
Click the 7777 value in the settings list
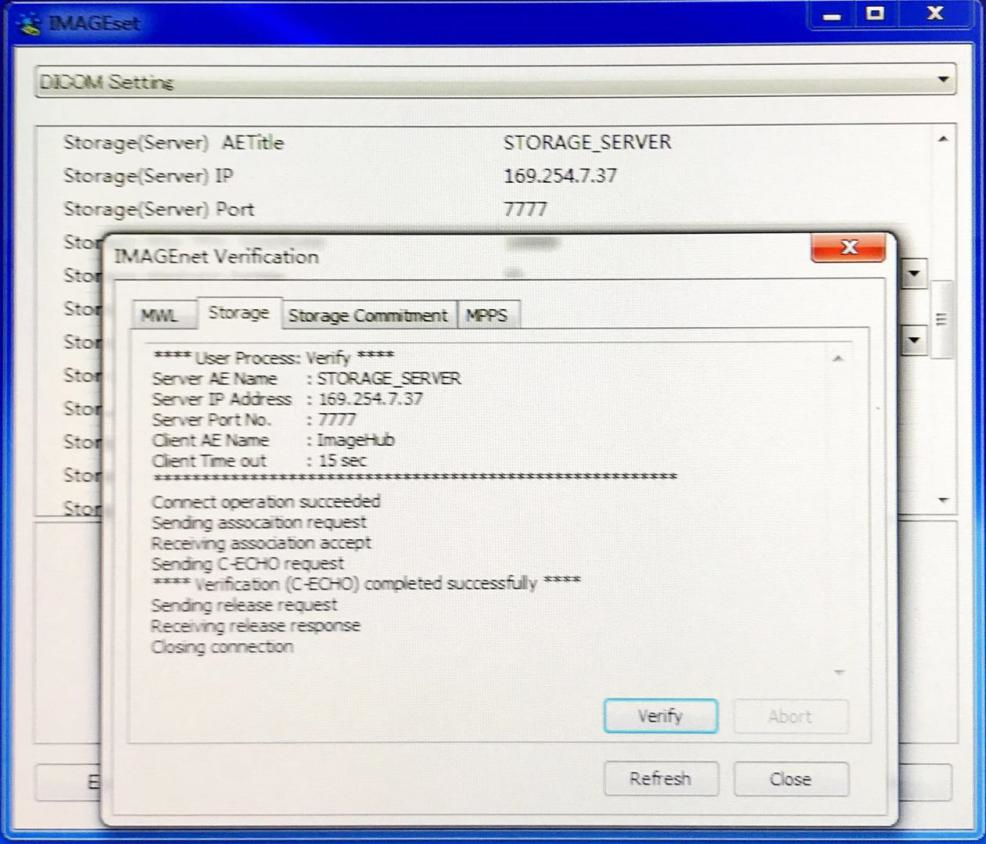tap(525, 209)
